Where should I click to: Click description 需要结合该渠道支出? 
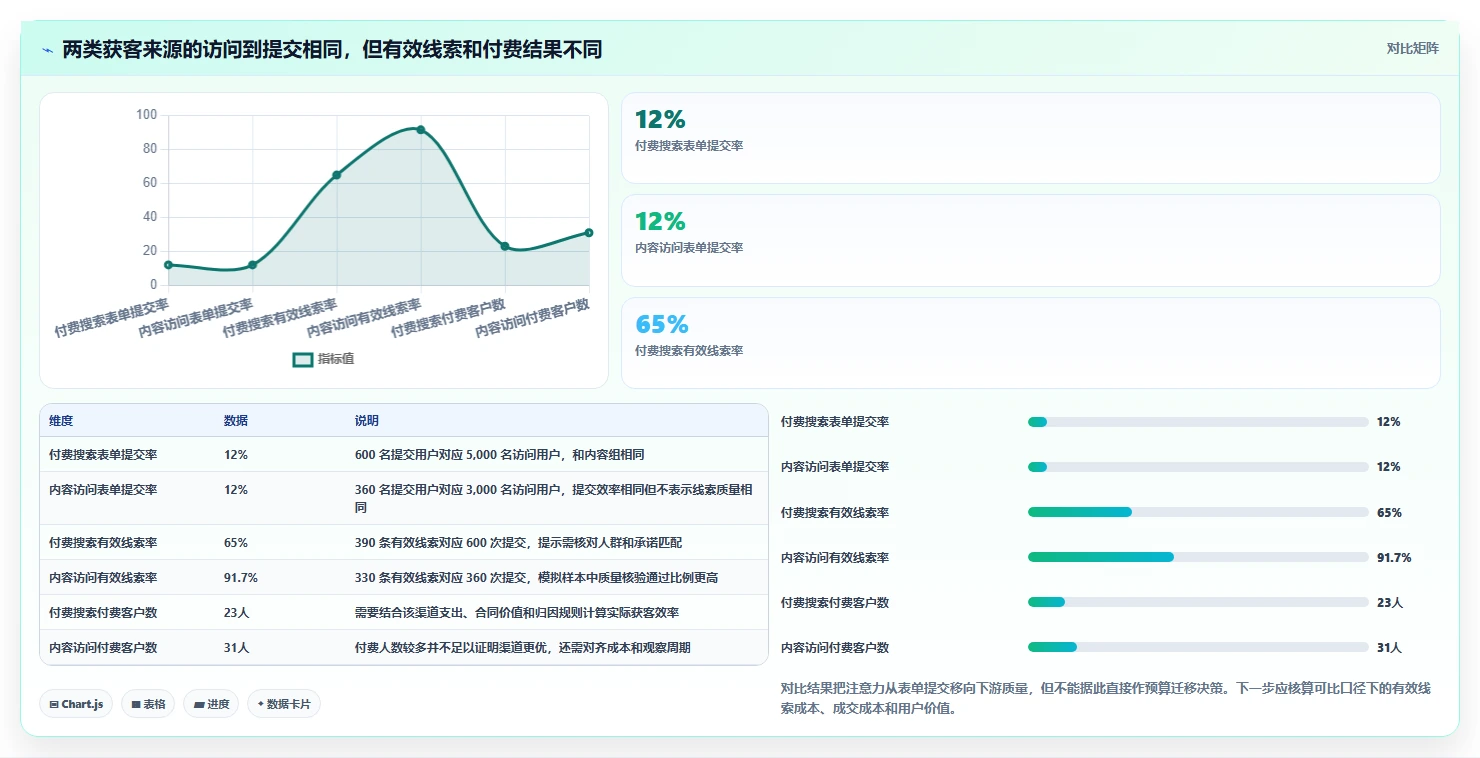[x=517, y=613]
